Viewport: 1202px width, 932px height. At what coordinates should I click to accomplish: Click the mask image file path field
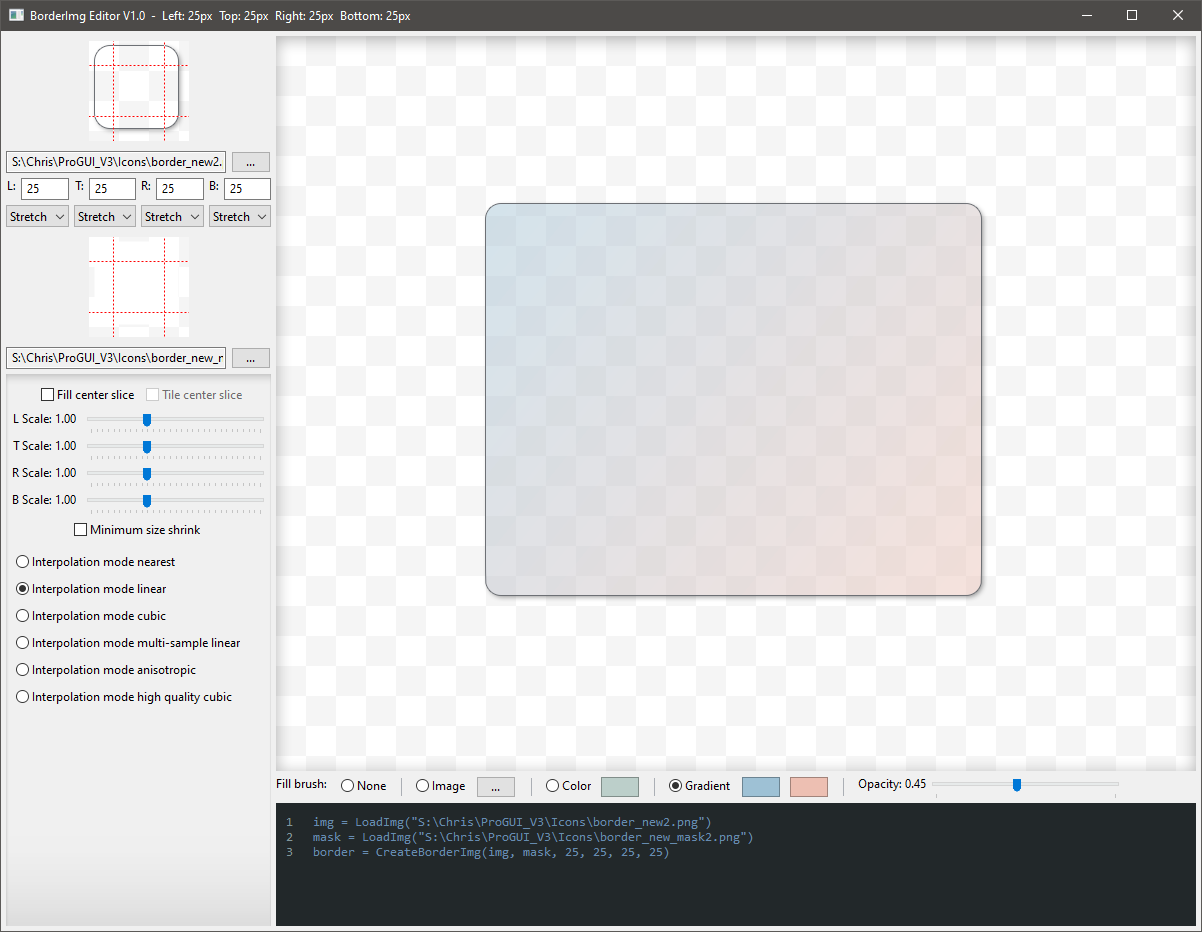[x=116, y=358]
